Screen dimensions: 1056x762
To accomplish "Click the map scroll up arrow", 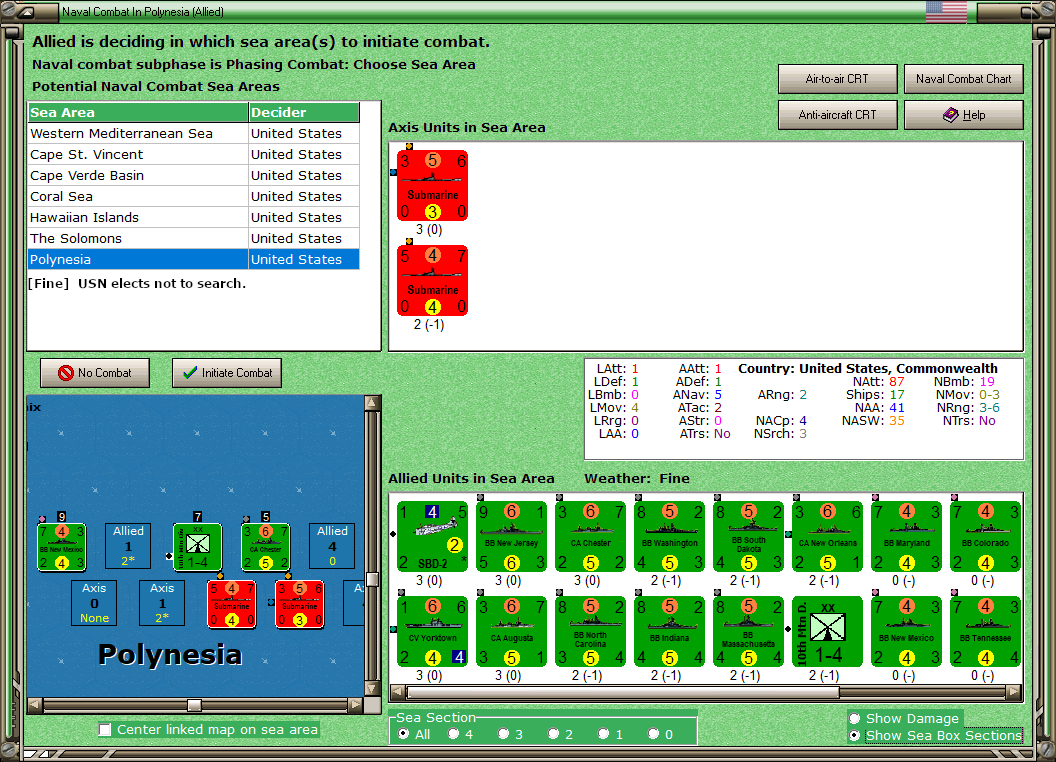I will [x=372, y=403].
